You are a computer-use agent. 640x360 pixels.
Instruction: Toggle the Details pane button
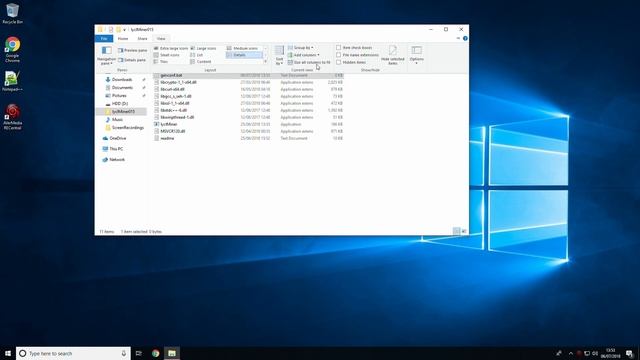click(132, 60)
